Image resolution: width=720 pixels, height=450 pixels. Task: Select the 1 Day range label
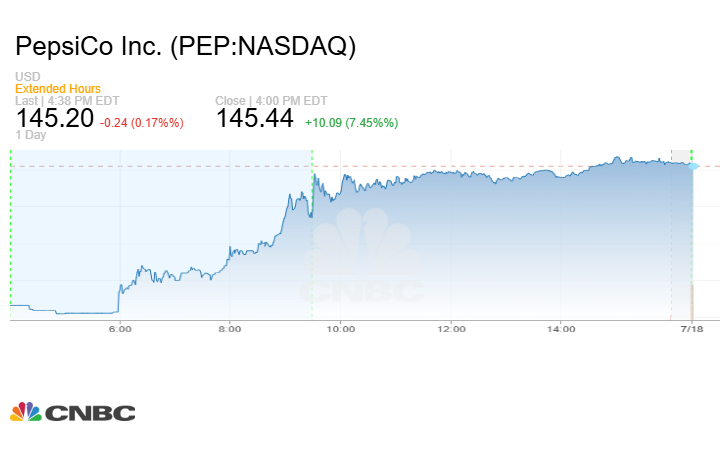tap(32, 134)
